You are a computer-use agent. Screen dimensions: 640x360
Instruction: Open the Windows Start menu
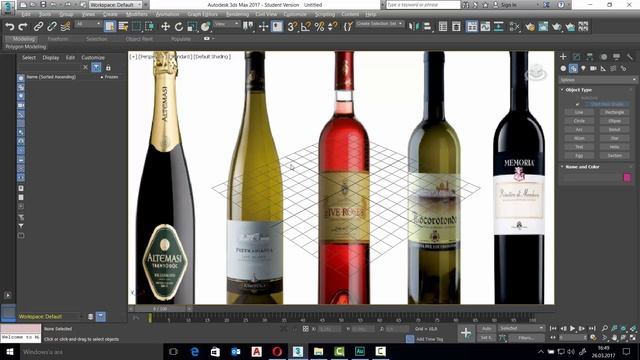9,351
